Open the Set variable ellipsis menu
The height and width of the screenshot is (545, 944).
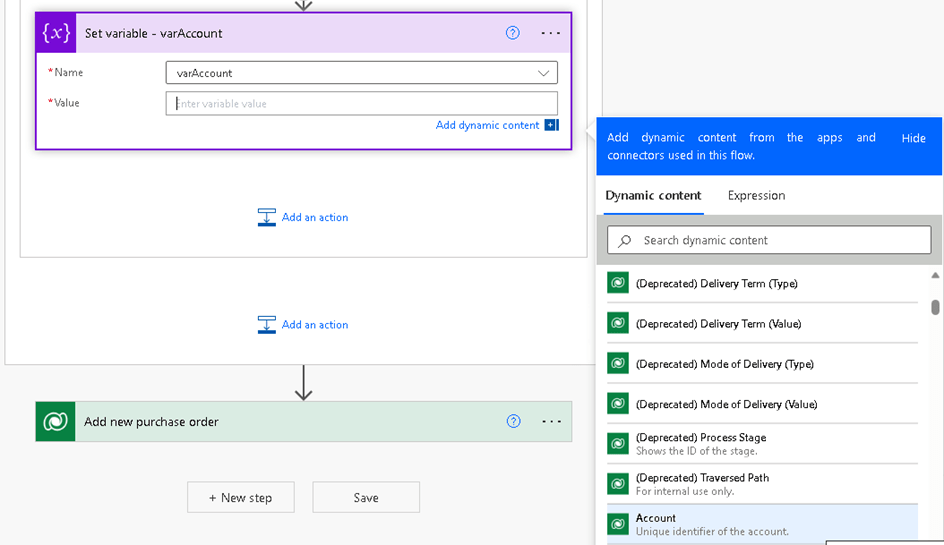(x=551, y=33)
